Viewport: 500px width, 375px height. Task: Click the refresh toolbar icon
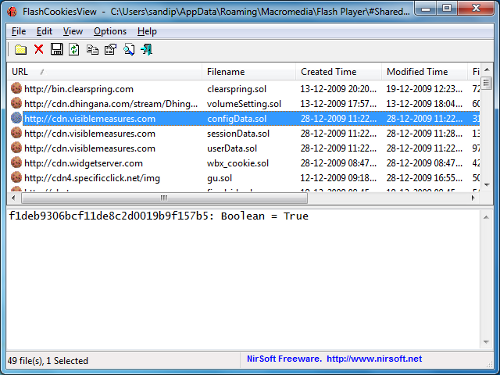coord(74,50)
